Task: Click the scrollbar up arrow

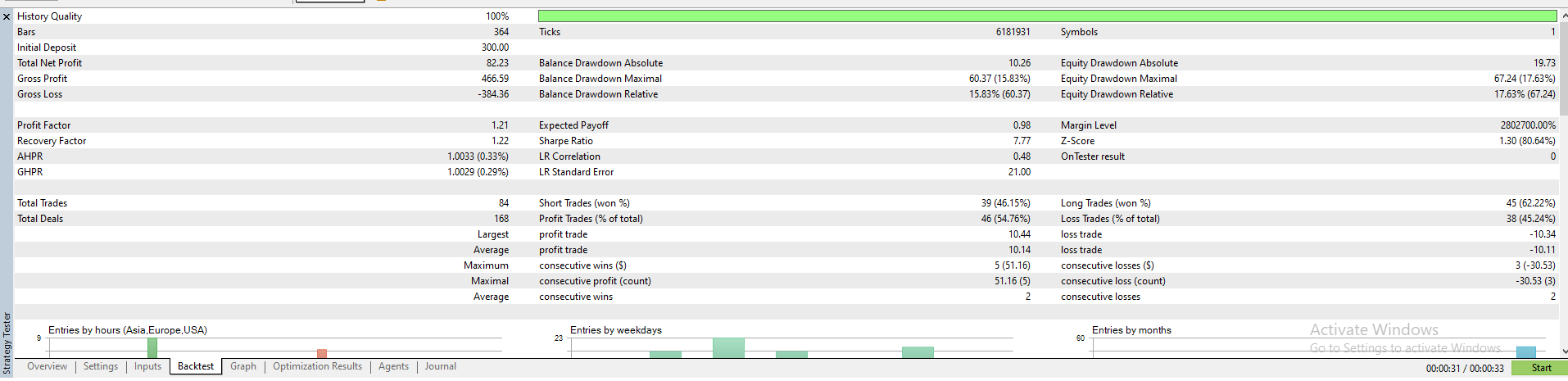Action: [x=1563, y=16]
